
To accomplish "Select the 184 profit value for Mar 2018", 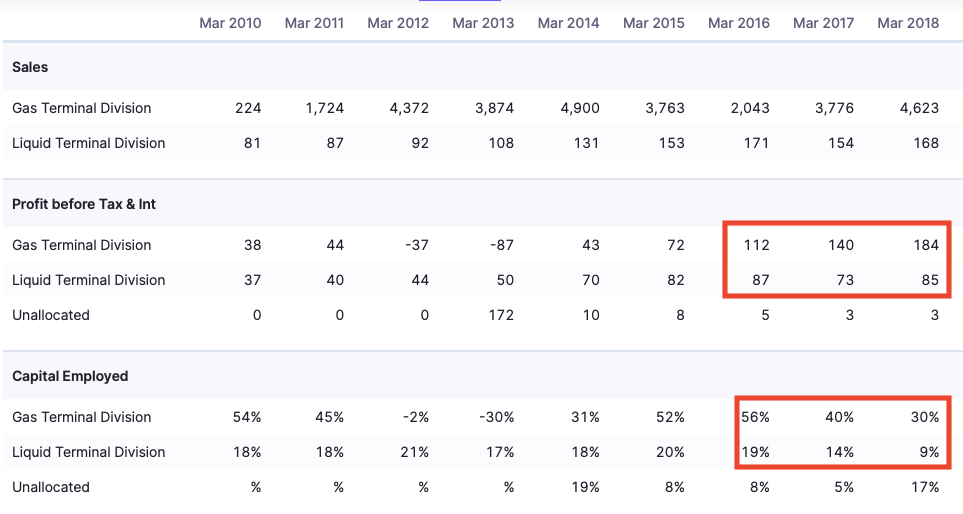I will click(926, 245).
